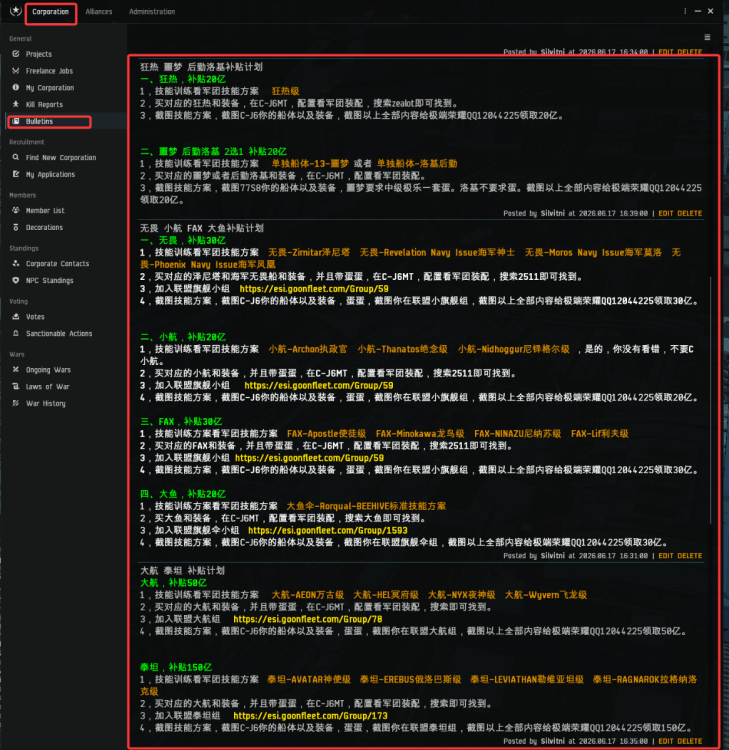The height and width of the screenshot is (750, 729).
Task: Open window options three-dot menu
Action: coord(685,11)
